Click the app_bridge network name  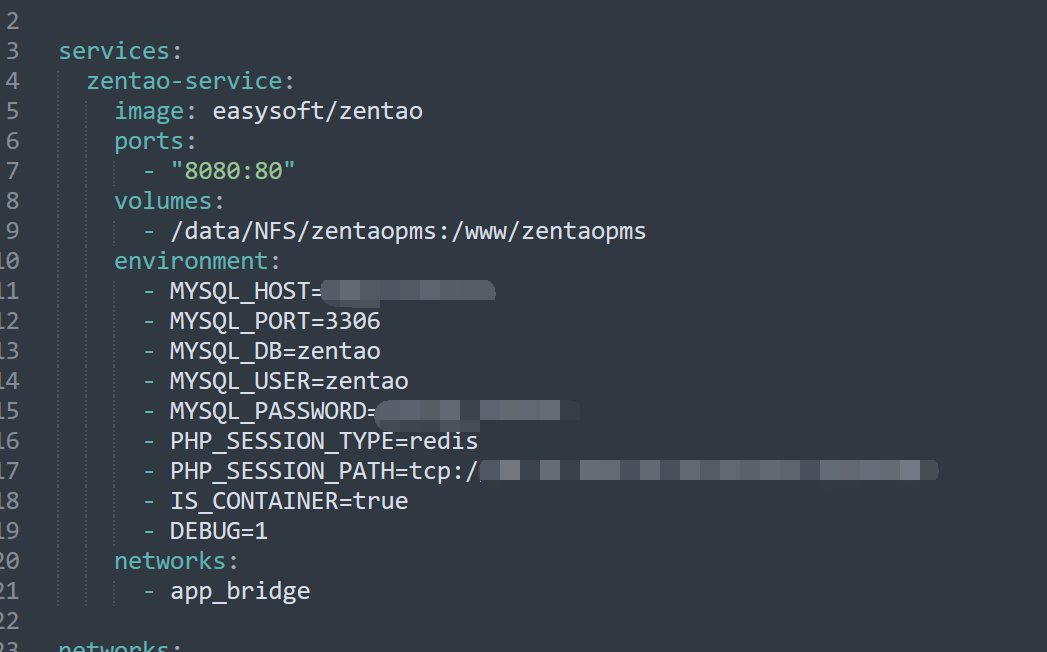tap(240, 591)
